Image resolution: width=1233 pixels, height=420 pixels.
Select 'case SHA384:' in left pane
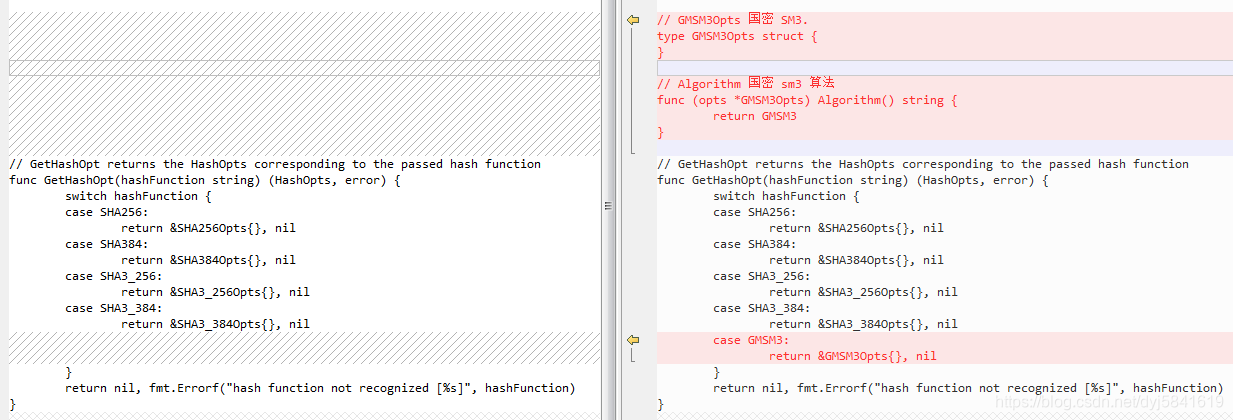[x=107, y=244]
